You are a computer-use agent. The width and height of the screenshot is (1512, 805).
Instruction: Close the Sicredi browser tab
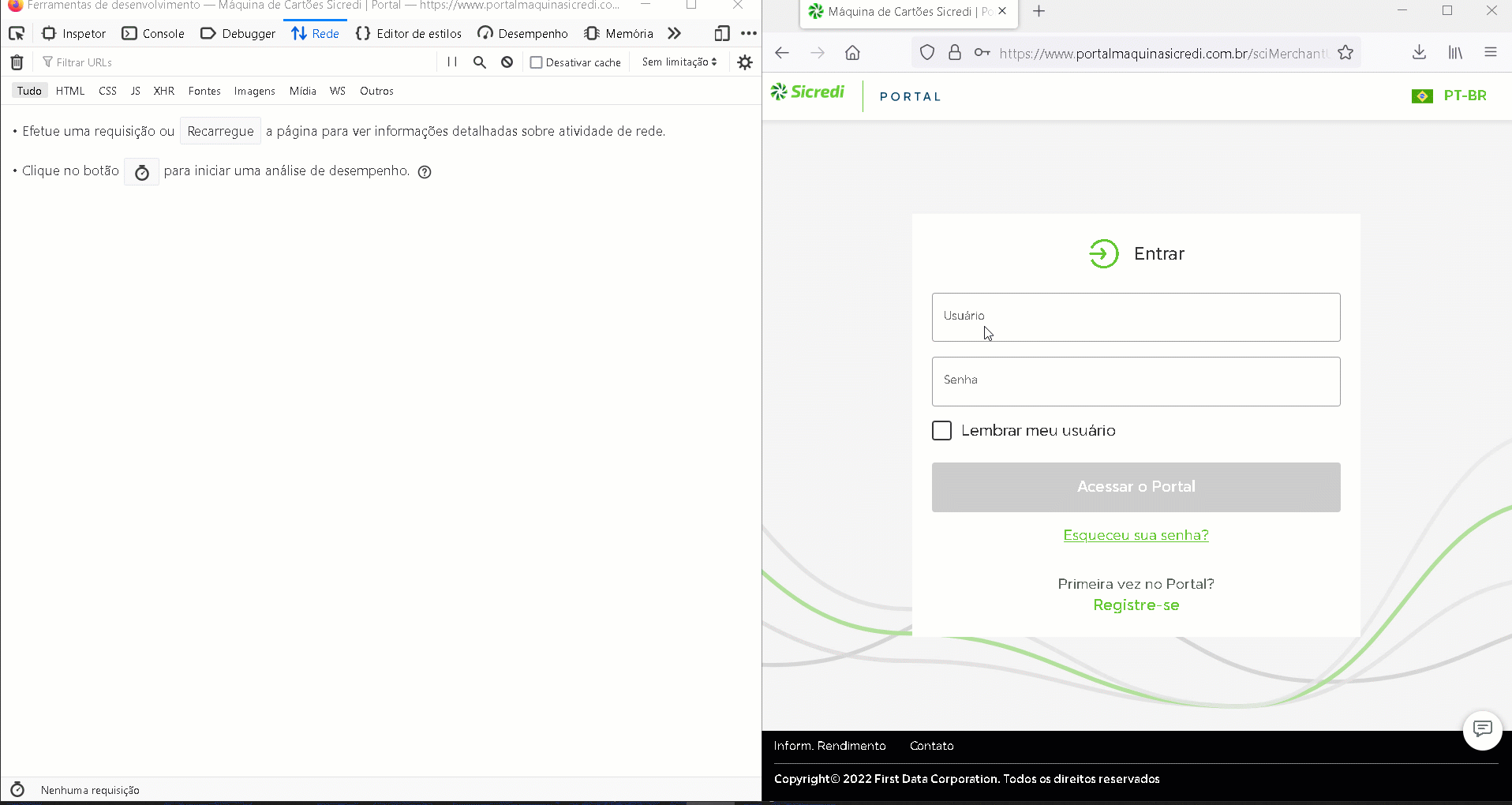coord(1002,12)
